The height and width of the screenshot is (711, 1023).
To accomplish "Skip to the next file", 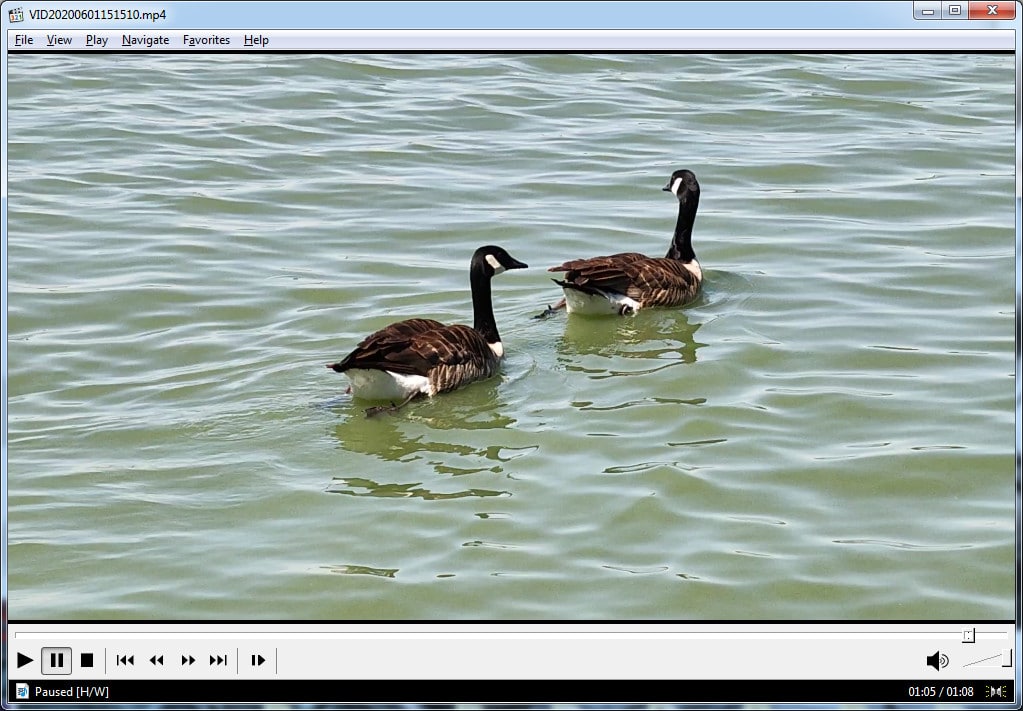I will (x=218, y=660).
